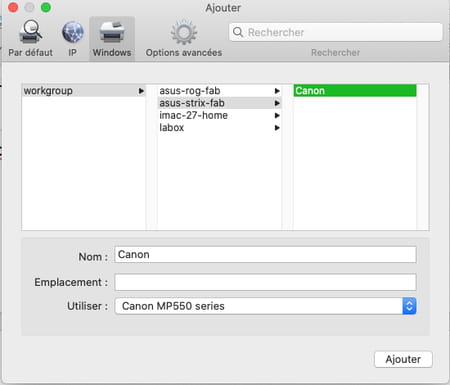Expand the labox arrow
The height and width of the screenshot is (385, 450).
277,128
